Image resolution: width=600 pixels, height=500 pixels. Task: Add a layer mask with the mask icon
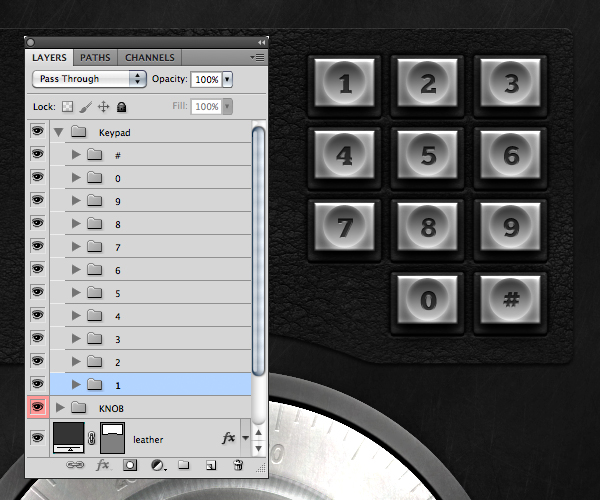tap(130, 465)
